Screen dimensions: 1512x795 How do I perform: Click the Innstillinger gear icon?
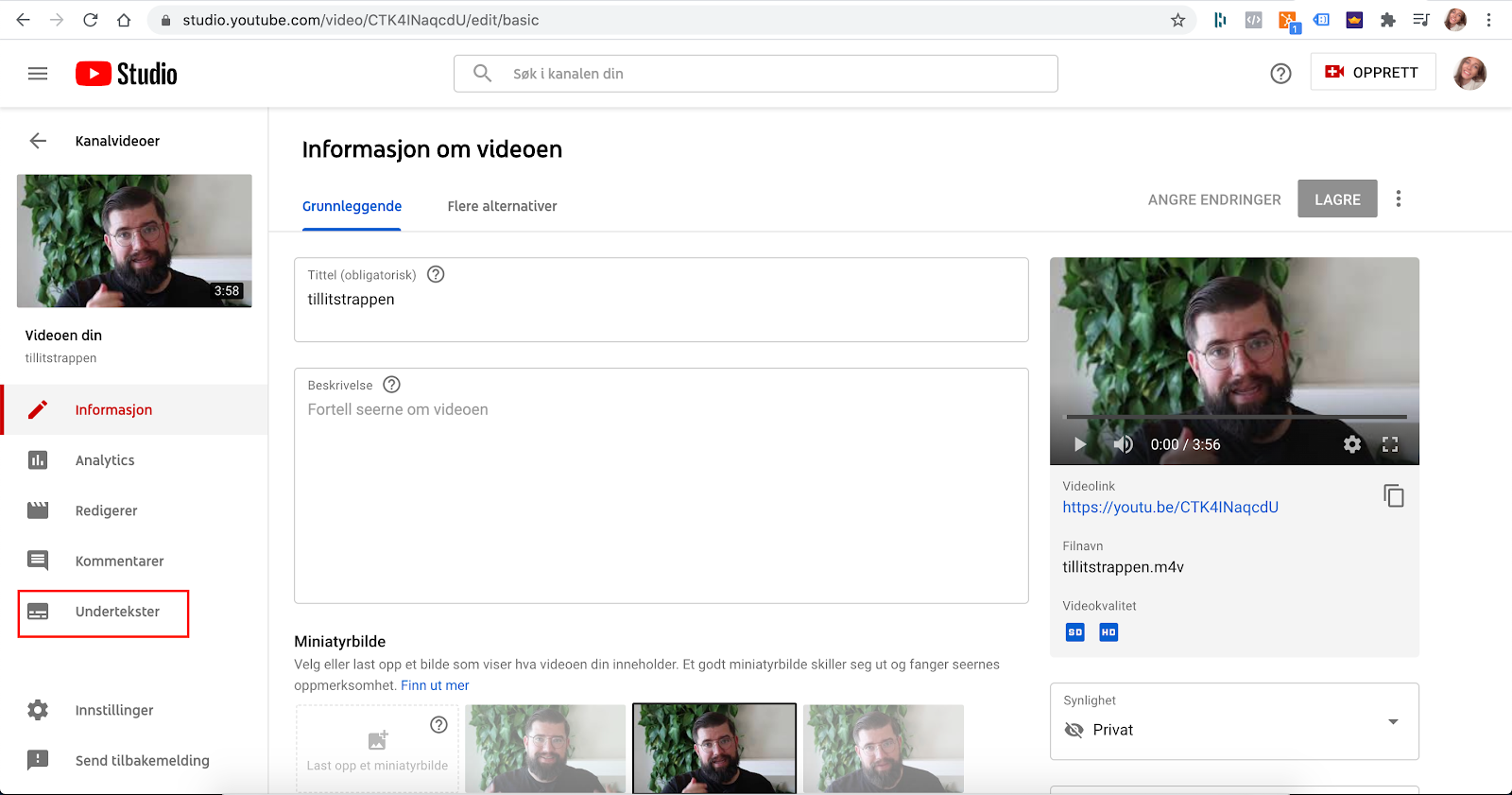point(38,710)
